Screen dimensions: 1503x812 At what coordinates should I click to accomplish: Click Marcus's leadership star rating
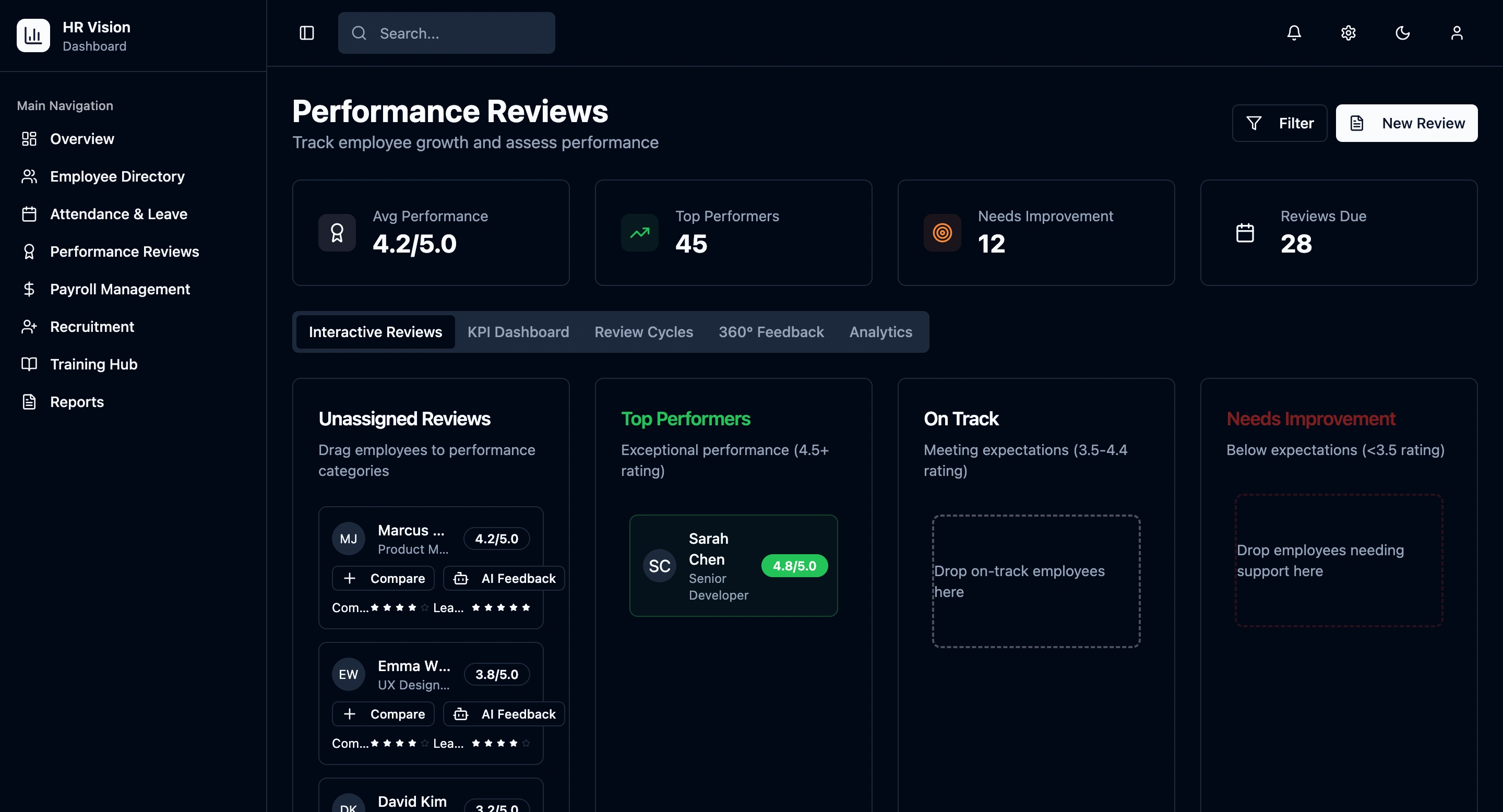(x=500, y=608)
